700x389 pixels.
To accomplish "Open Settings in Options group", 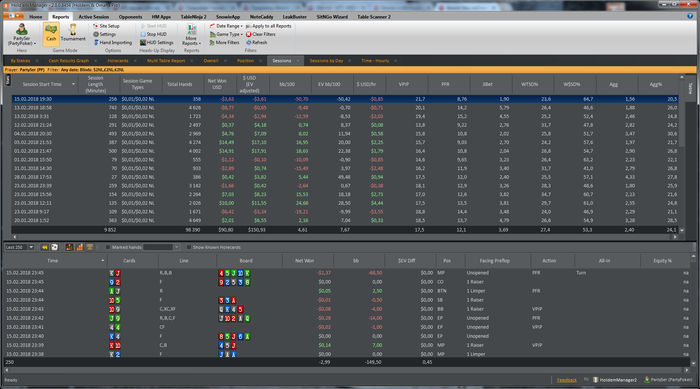I will coord(104,34).
